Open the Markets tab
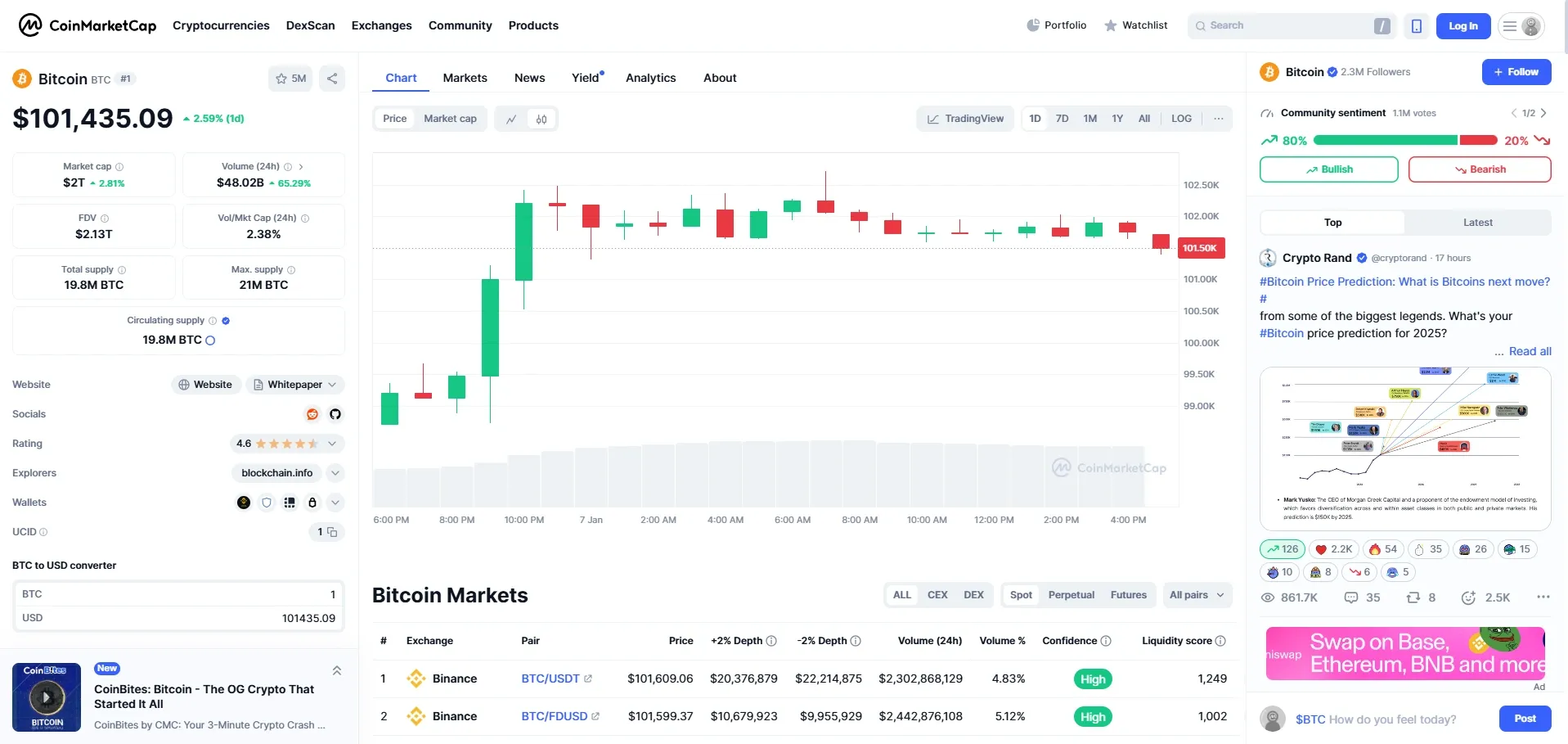This screenshot has width=1568, height=744. (x=465, y=78)
